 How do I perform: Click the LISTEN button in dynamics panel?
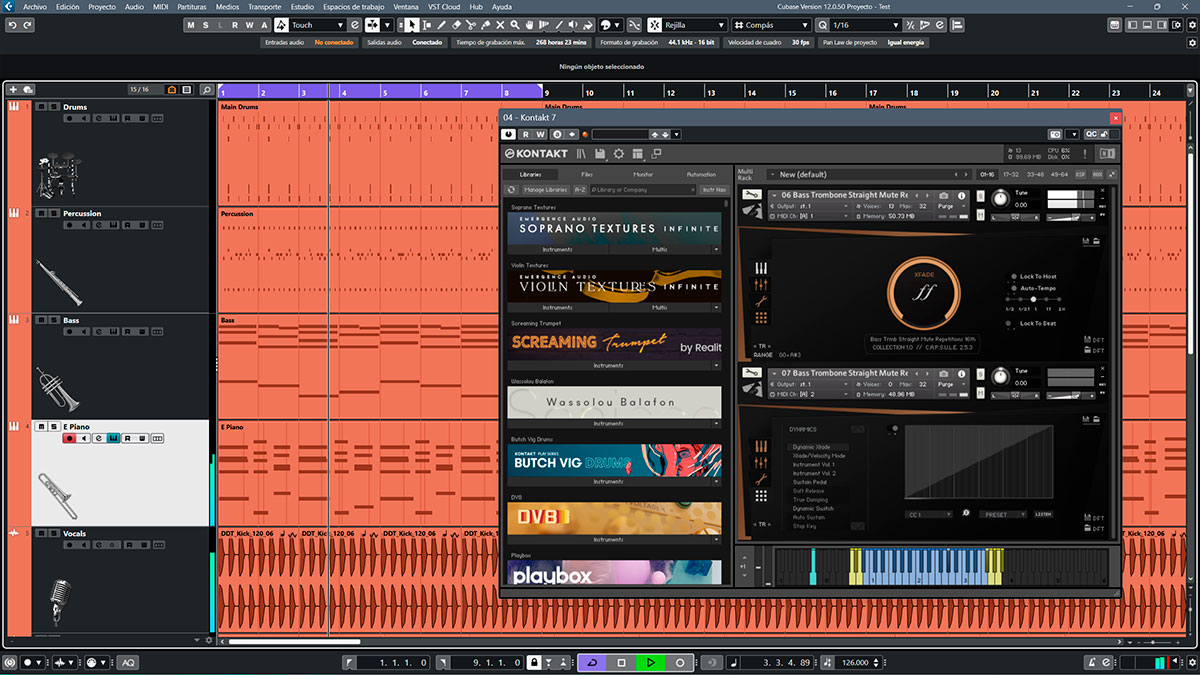point(1043,514)
